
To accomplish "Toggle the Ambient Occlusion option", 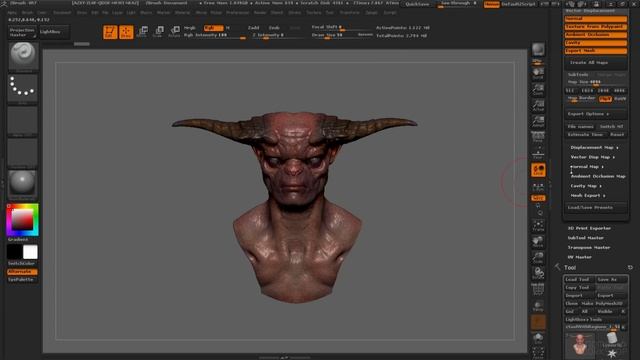I will pyautogui.click(x=596, y=35).
